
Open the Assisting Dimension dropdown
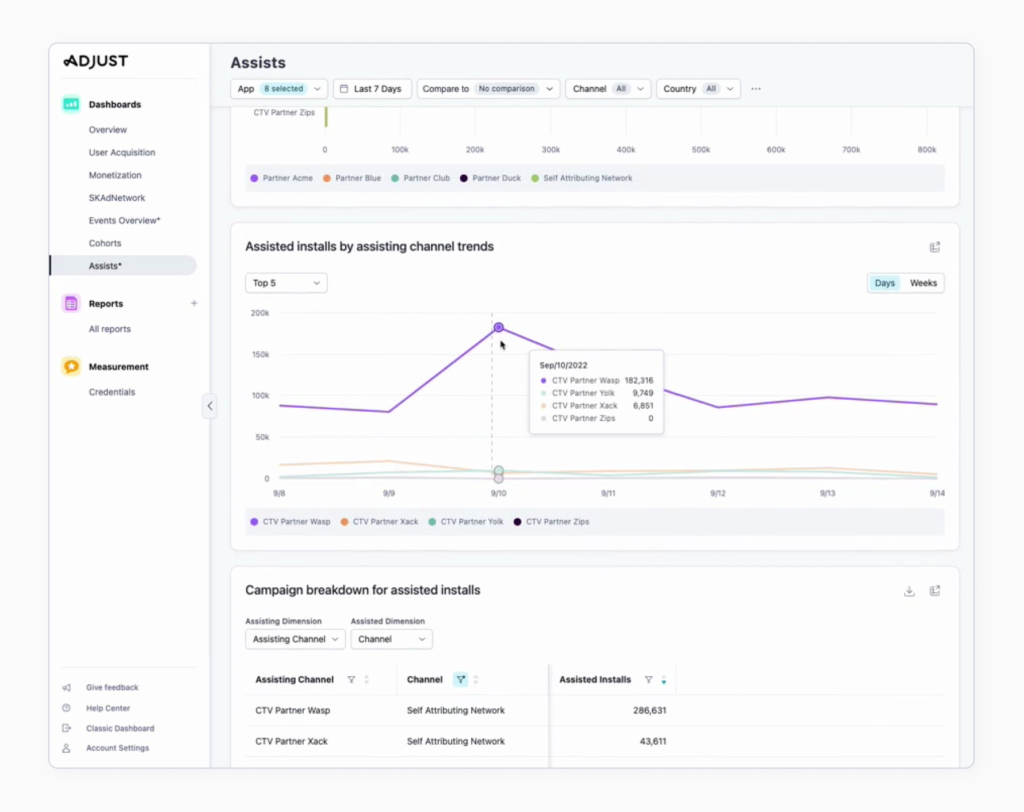coord(294,639)
